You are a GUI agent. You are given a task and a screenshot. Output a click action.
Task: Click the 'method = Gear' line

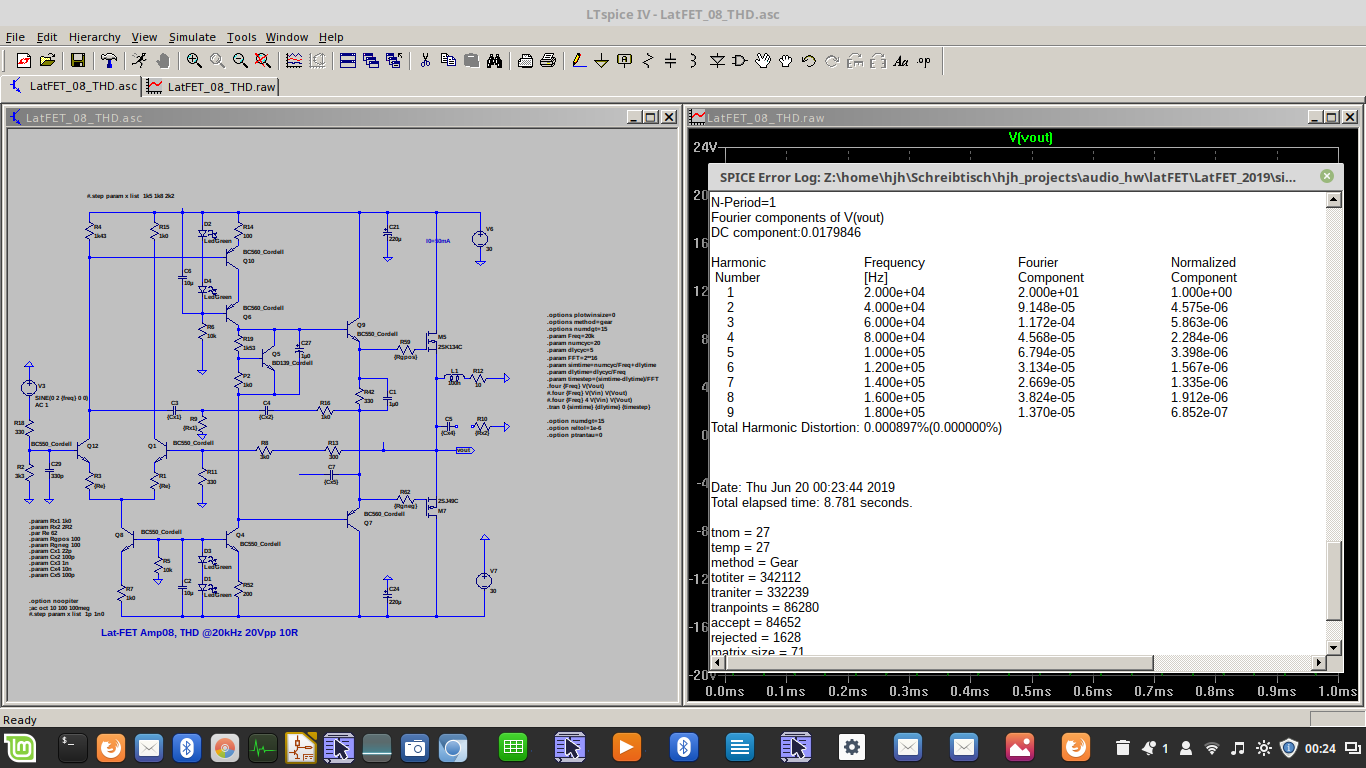754,562
